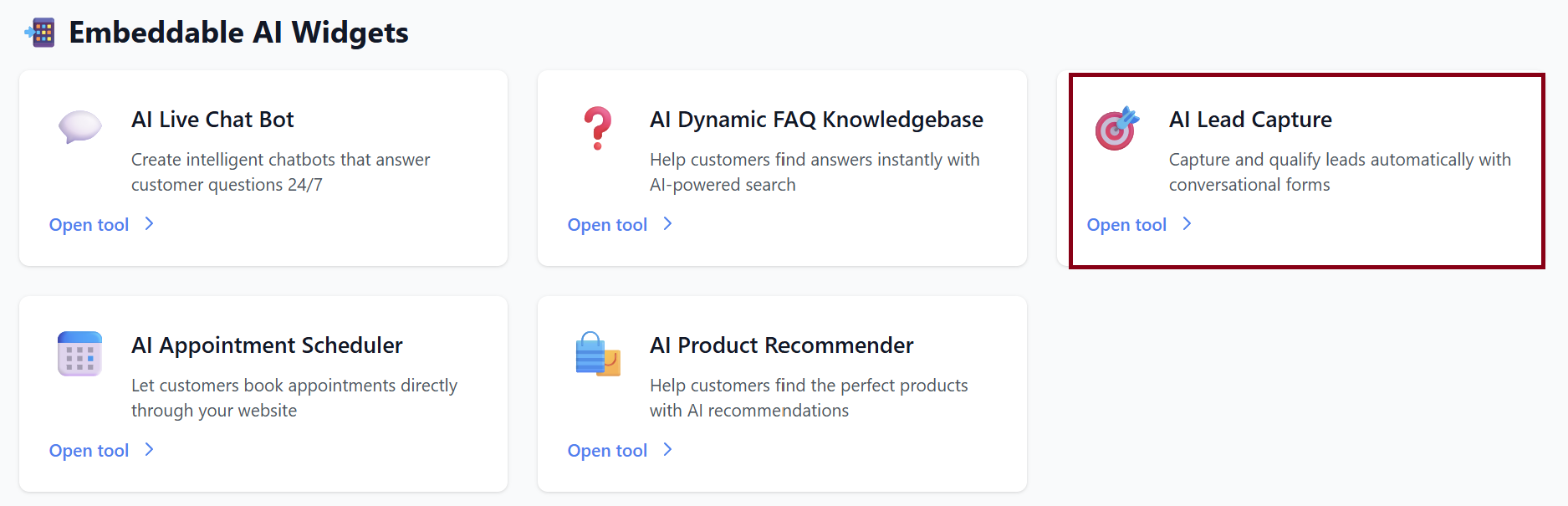This screenshot has width=1568, height=506.
Task: Click chevron arrow in Appointment Scheduler card
Action: [x=149, y=450]
